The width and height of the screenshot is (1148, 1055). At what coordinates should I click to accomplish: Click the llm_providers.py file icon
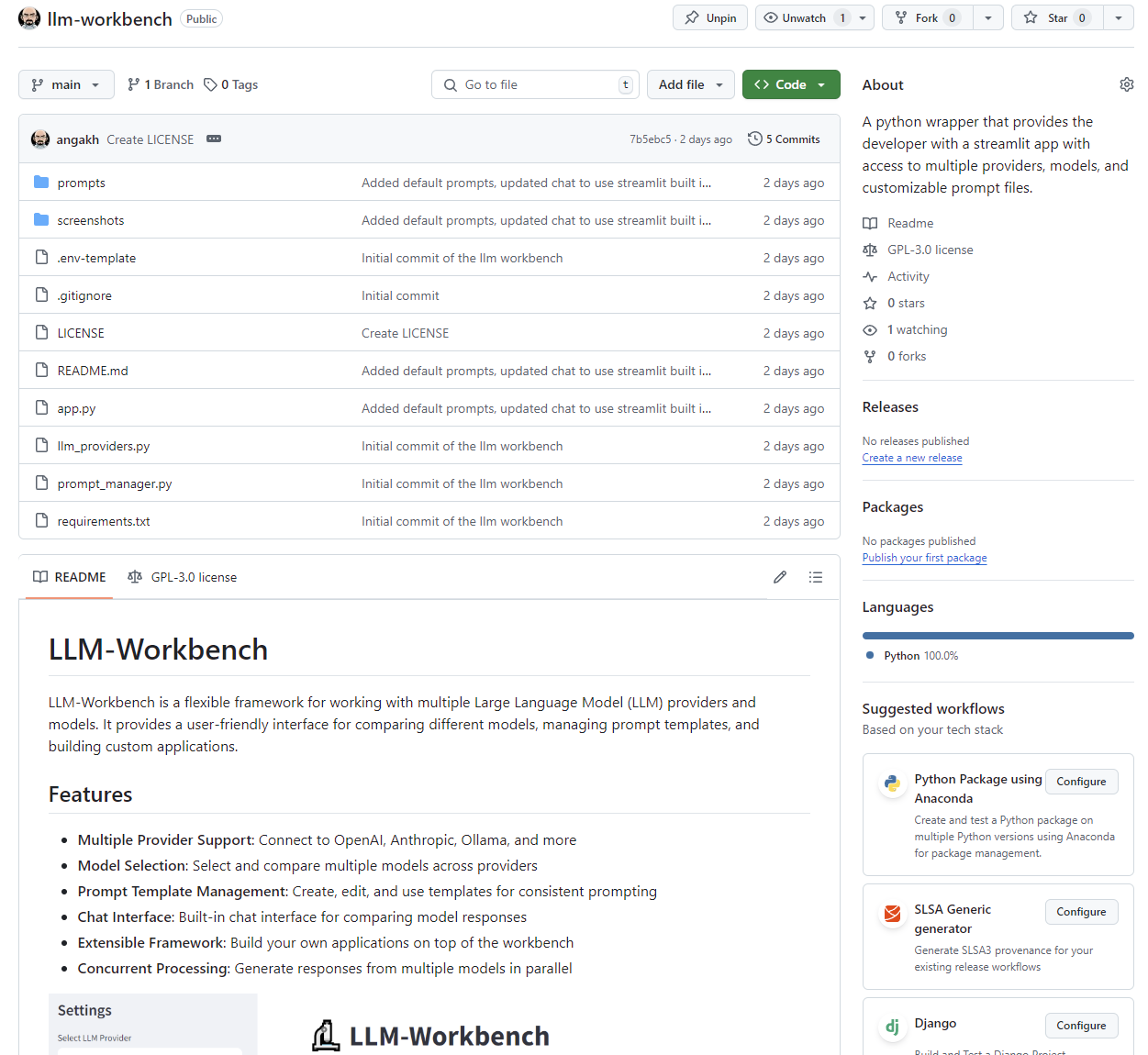pos(41,446)
